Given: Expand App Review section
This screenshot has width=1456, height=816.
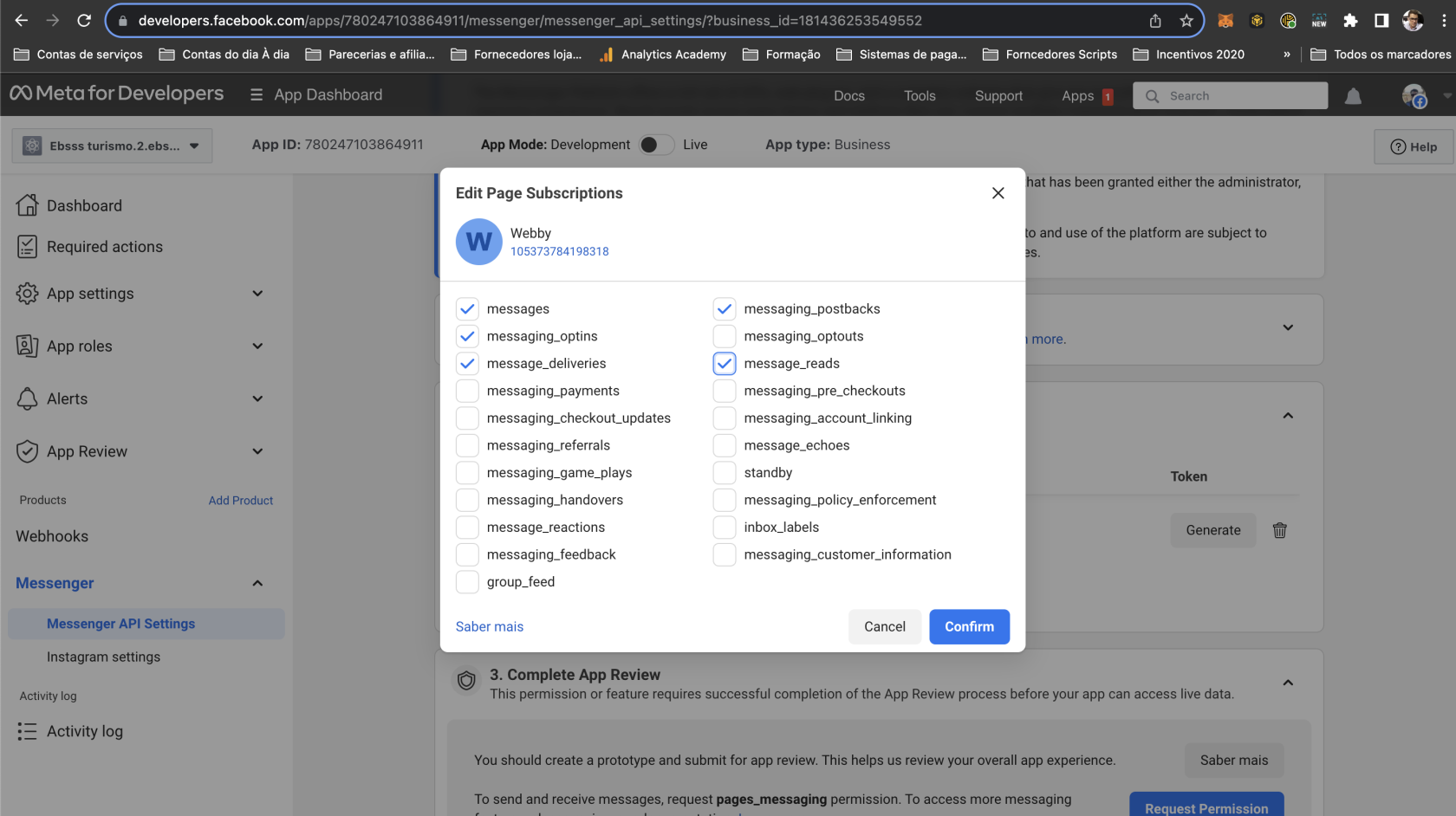Looking at the screenshot, I should click(257, 451).
